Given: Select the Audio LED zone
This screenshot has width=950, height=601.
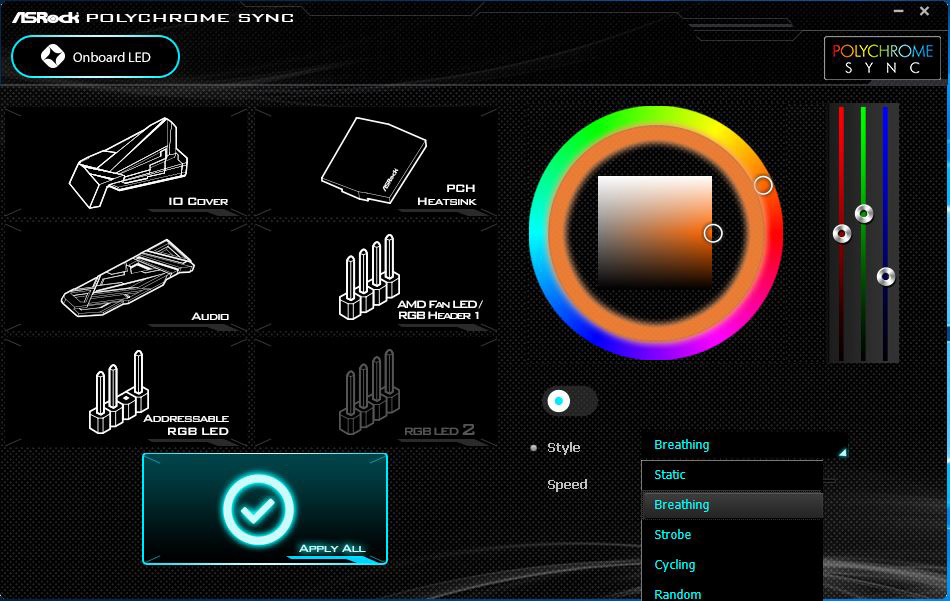Looking at the screenshot, I should [x=126, y=277].
